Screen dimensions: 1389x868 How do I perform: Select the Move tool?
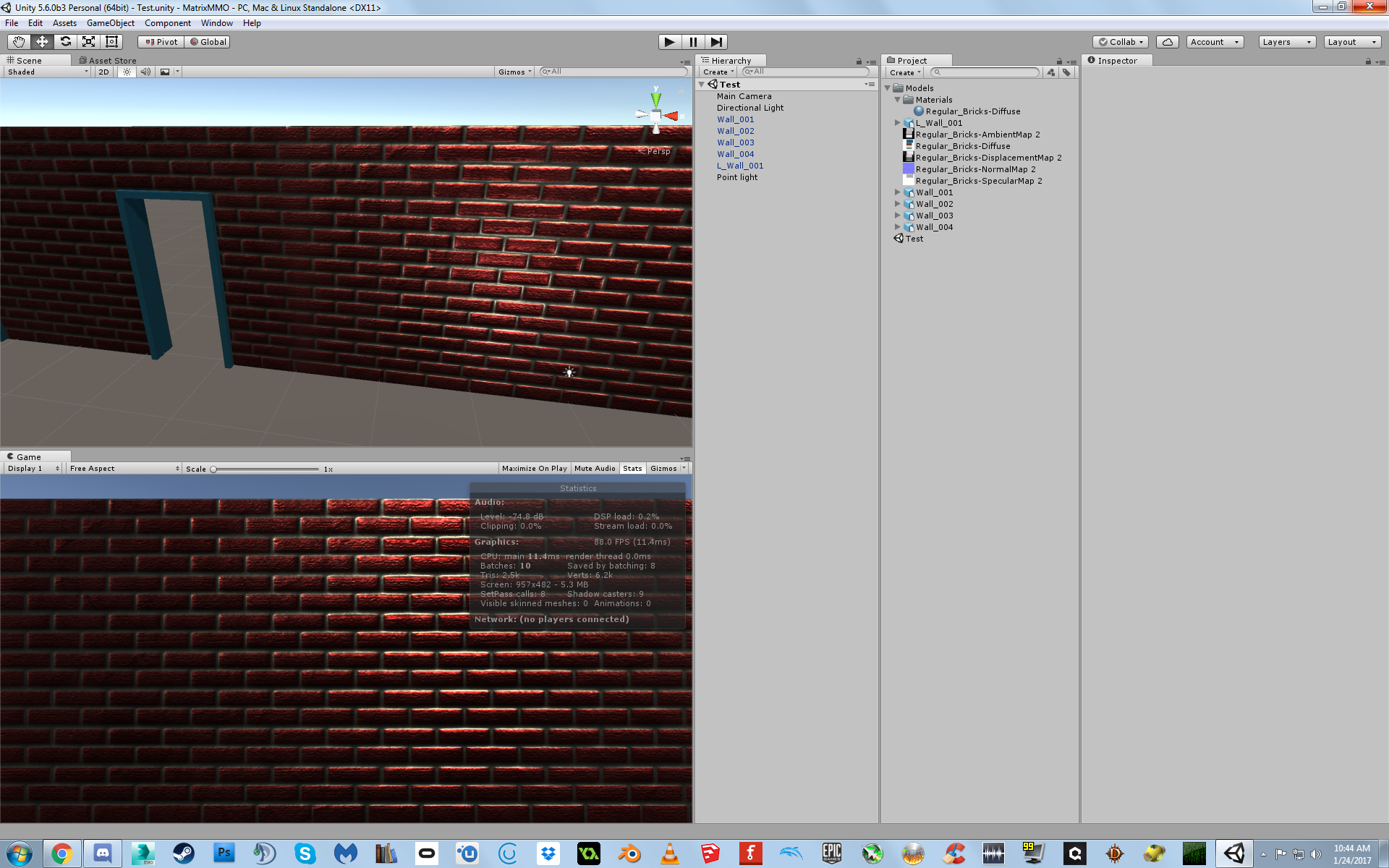42,42
